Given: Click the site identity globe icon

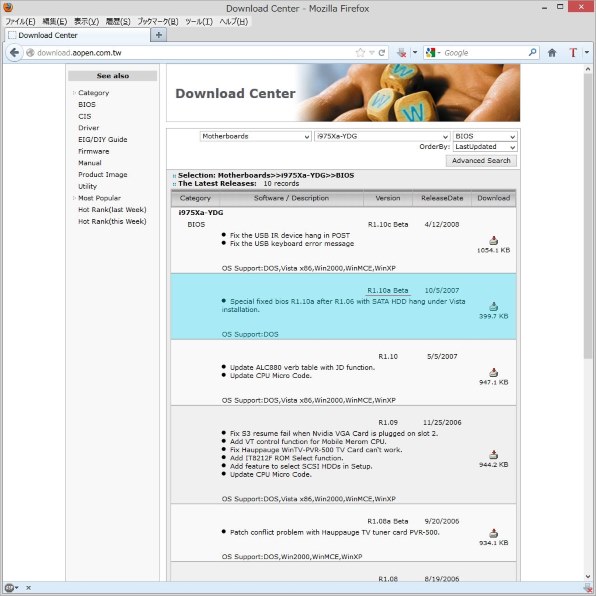Looking at the screenshot, I should tap(30, 53).
